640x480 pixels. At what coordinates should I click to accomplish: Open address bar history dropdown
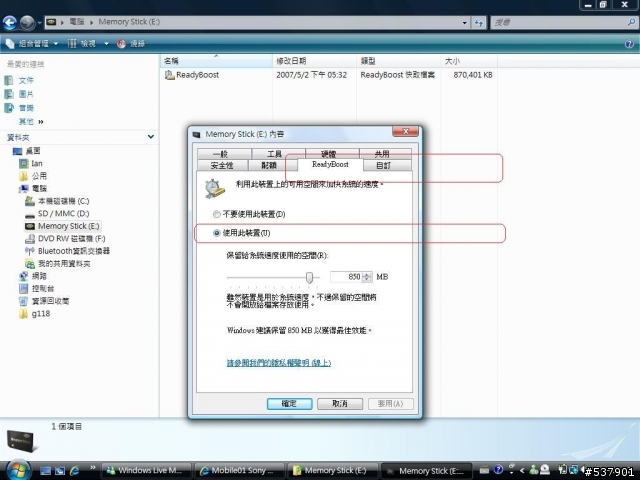point(464,23)
